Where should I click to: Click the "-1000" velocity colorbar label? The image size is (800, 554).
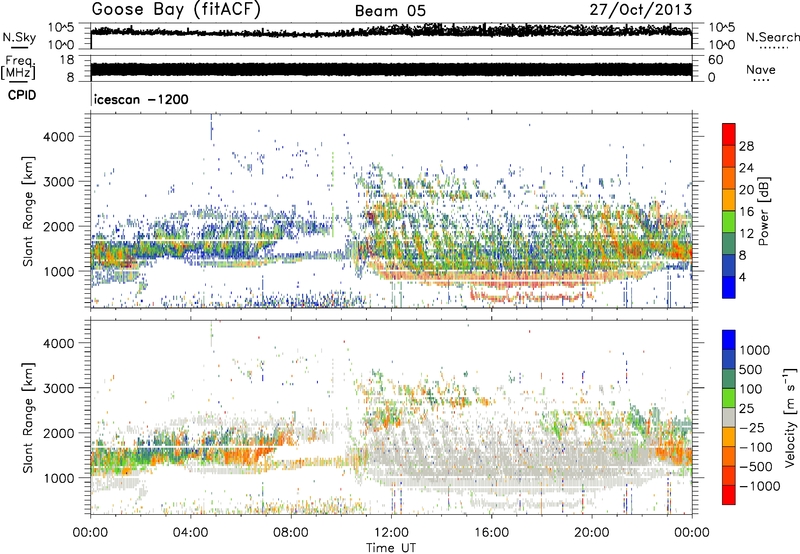click(759, 486)
